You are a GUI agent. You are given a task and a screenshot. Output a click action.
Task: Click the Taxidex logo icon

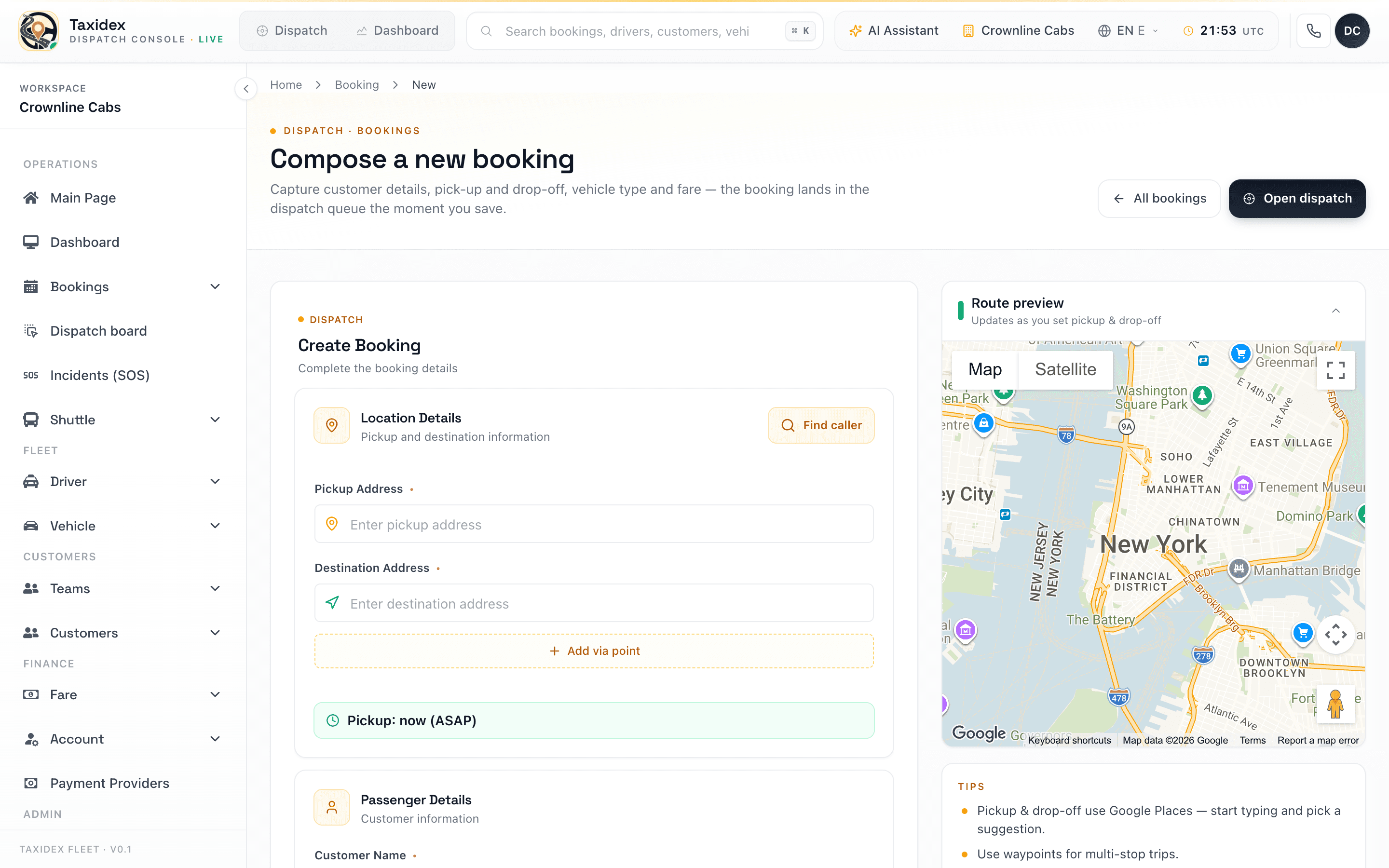point(38,31)
